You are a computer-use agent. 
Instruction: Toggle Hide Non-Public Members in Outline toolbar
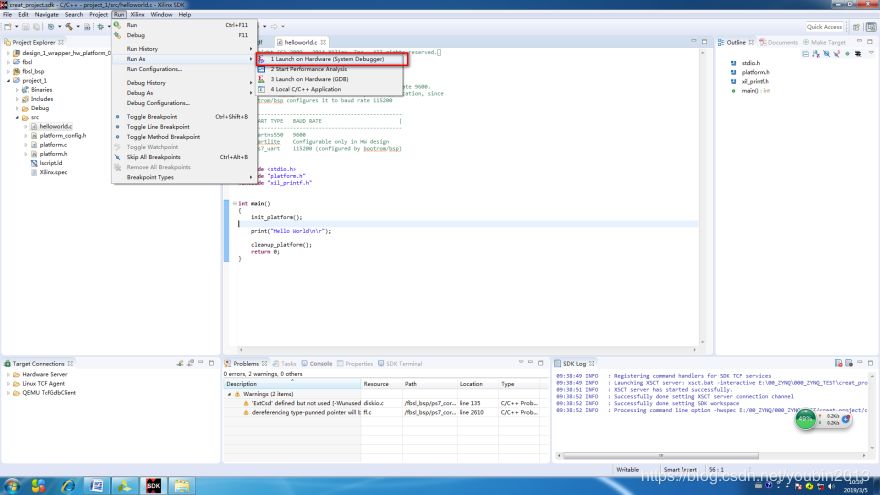click(x=847, y=54)
